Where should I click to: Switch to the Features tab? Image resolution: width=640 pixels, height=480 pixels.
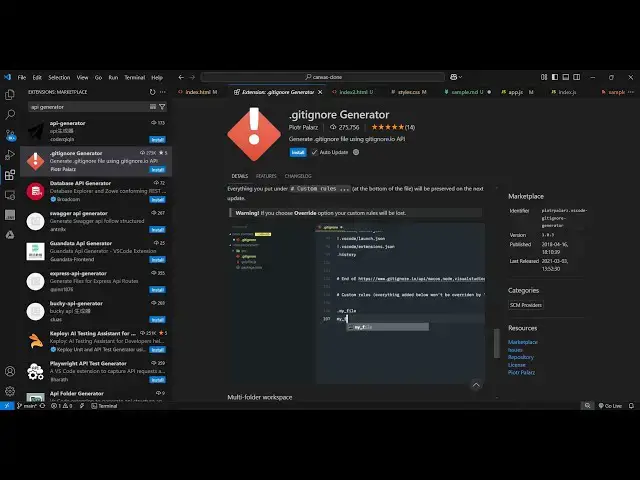click(266, 176)
